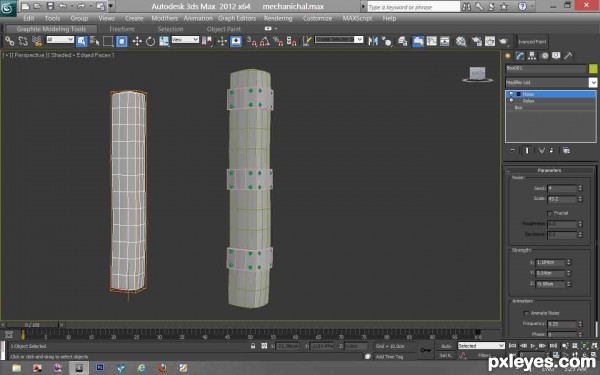Open the Modifier List dropdown
Screen dimensions: 600x375
(551, 82)
